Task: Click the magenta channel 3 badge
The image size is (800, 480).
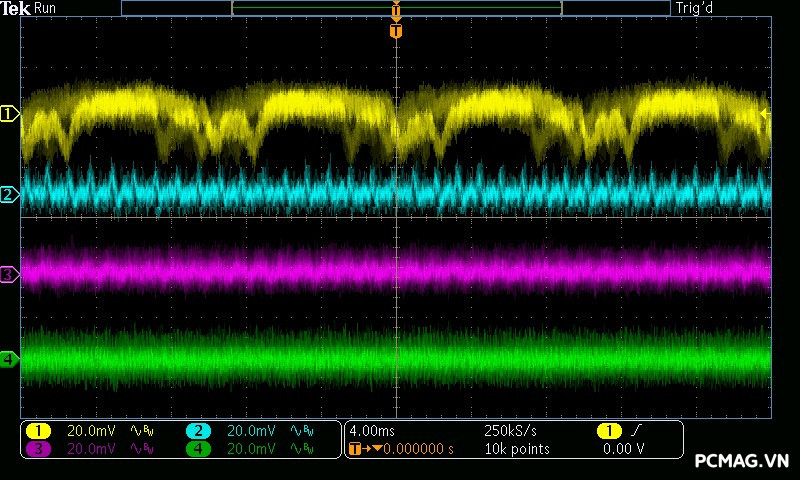Action: [x=38, y=449]
